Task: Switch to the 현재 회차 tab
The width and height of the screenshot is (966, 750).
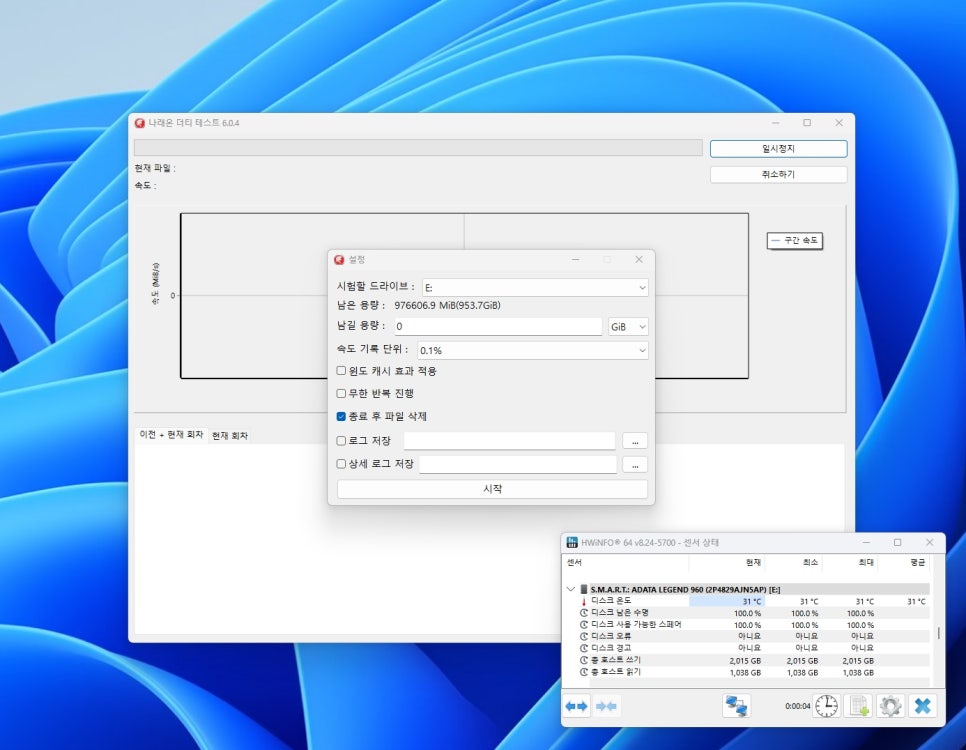Action: [x=229, y=436]
